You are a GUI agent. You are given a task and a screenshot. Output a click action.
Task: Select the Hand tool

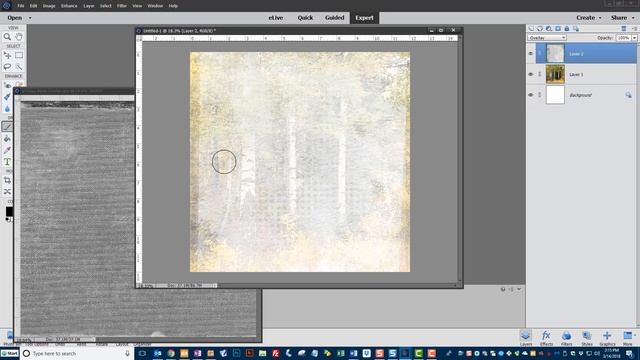click(x=19, y=37)
